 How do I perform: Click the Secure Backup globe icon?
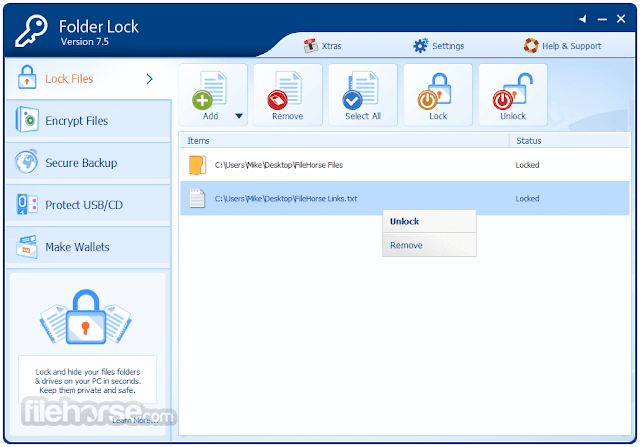(x=27, y=162)
